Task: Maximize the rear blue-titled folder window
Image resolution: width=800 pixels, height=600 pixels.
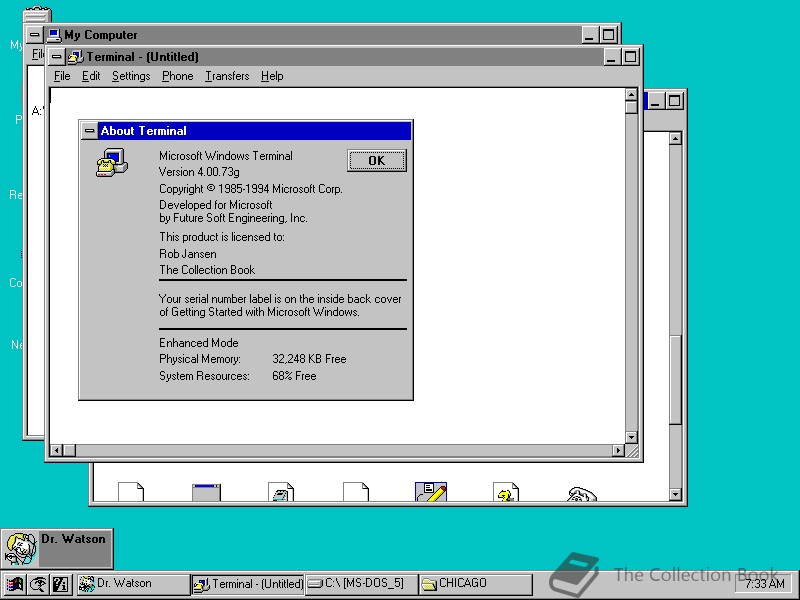Action: (x=674, y=101)
